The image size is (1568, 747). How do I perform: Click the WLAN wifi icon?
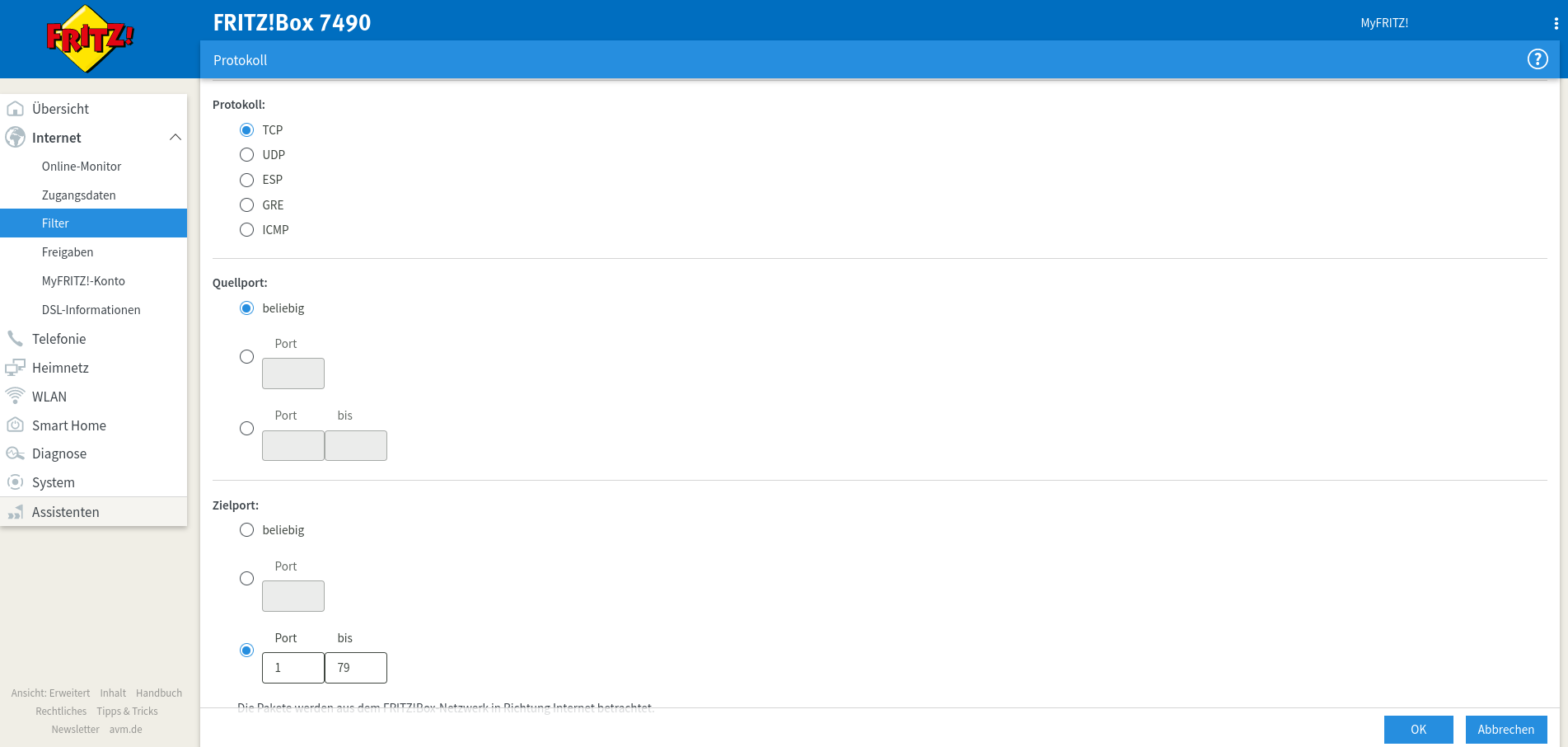point(15,397)
